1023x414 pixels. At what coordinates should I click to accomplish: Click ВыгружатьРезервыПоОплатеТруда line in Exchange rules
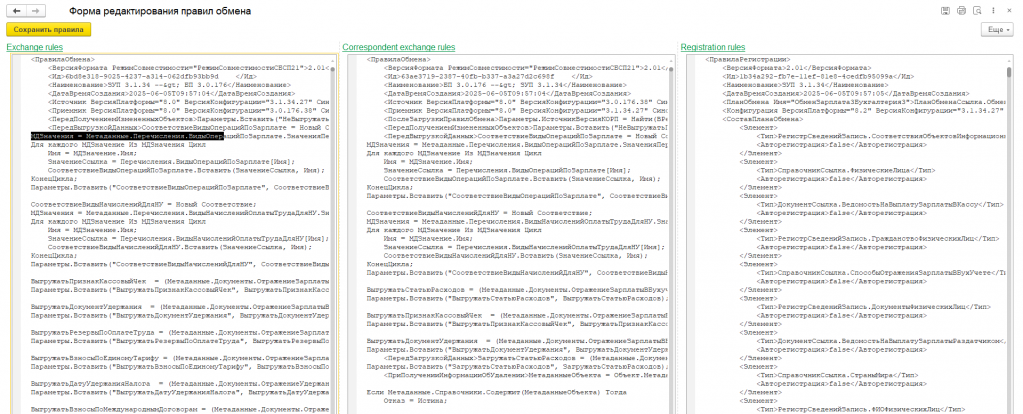(x=179, y=332)
